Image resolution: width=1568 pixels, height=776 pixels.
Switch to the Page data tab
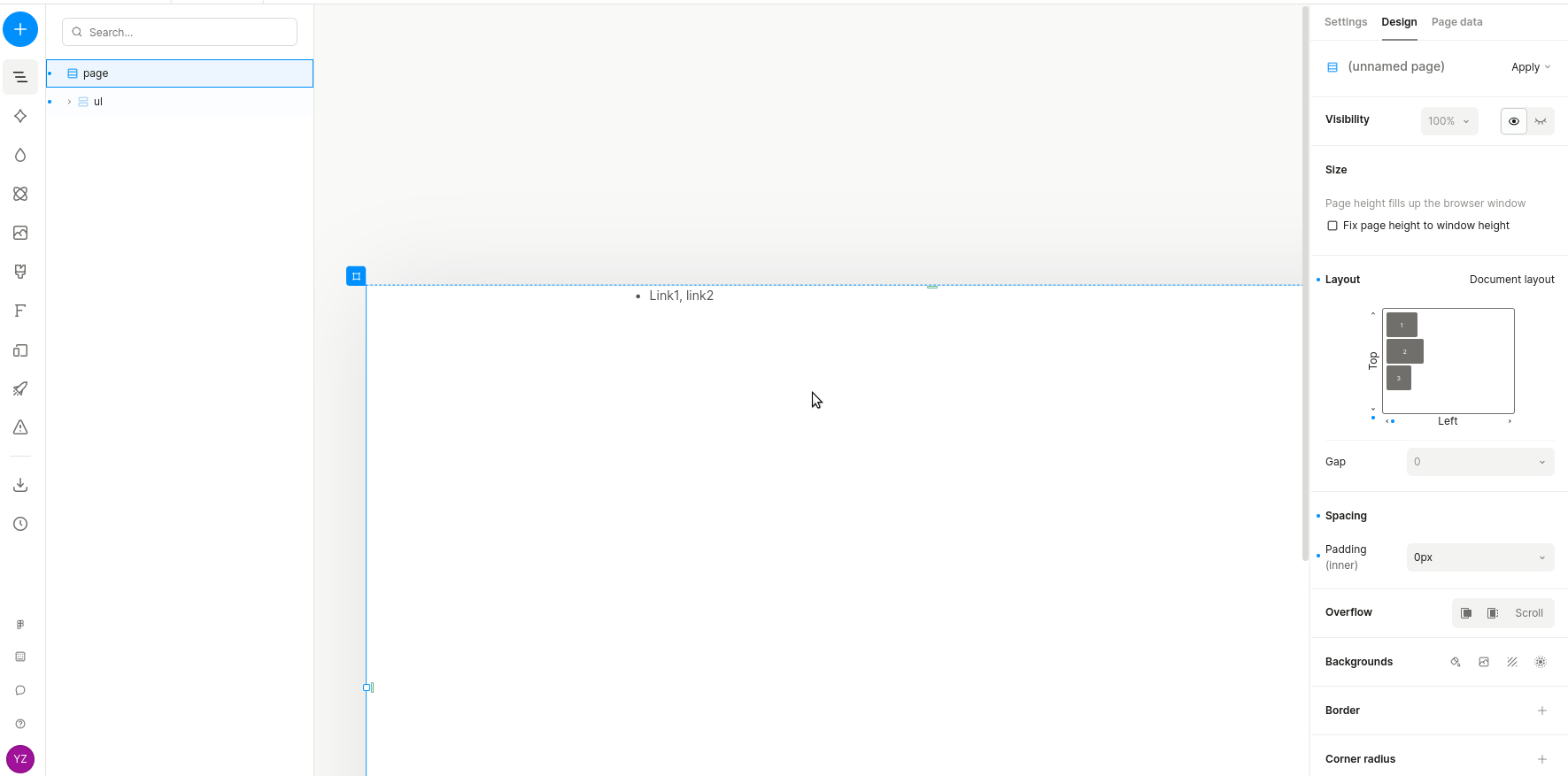pos(1456,22)
